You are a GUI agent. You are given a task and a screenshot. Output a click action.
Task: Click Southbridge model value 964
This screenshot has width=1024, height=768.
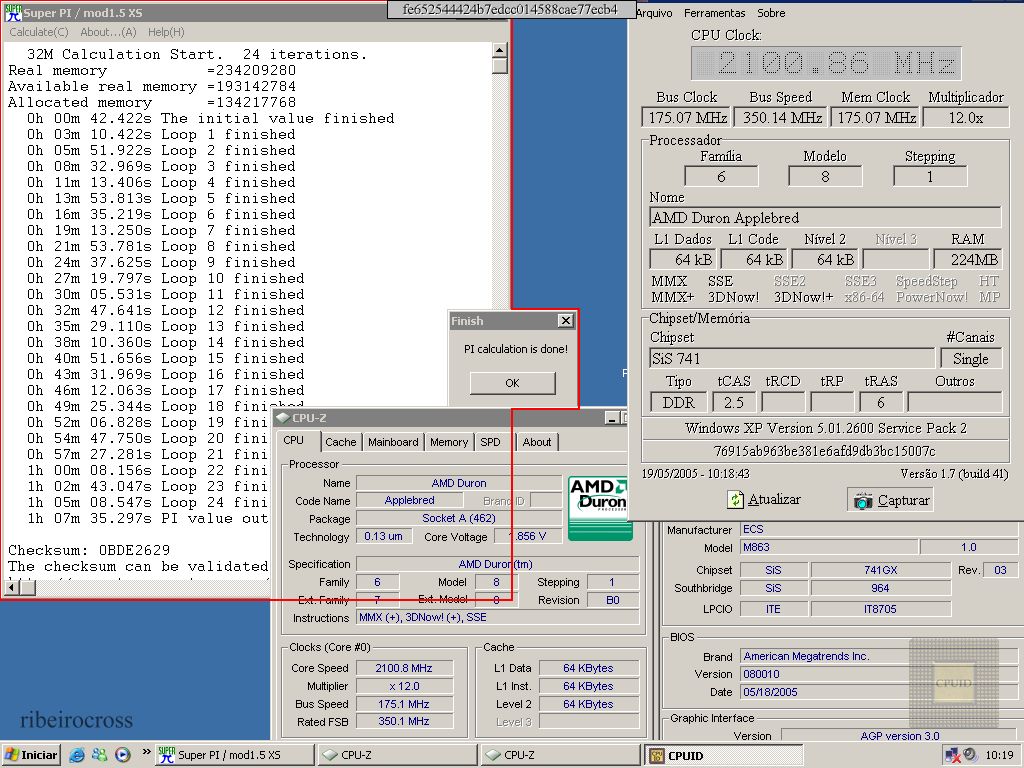tap(880, 588)
